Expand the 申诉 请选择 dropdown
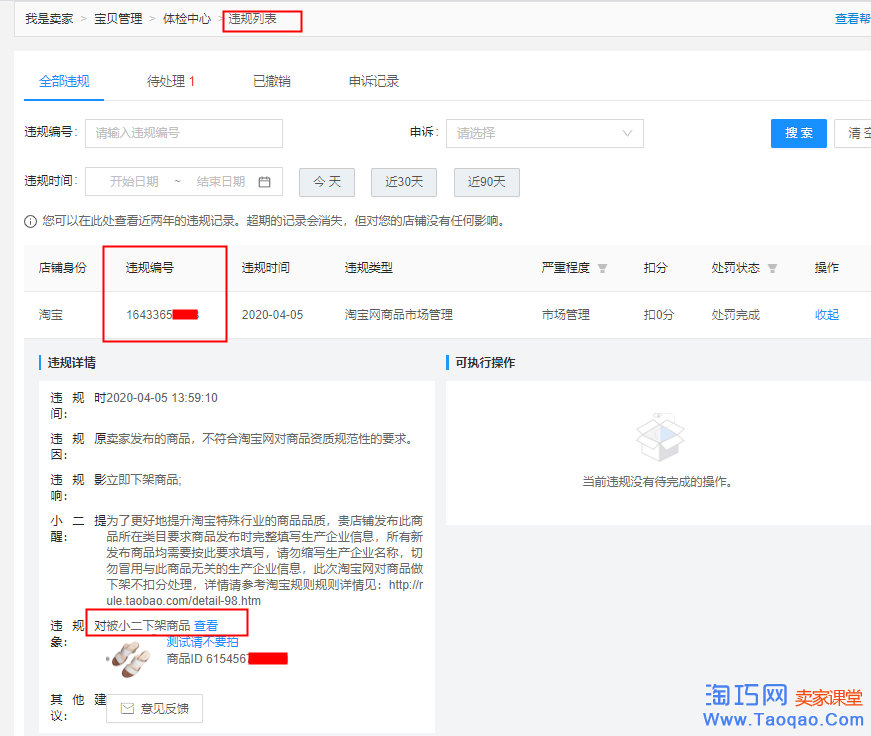871x736 pixels. (x=544, y=133)
